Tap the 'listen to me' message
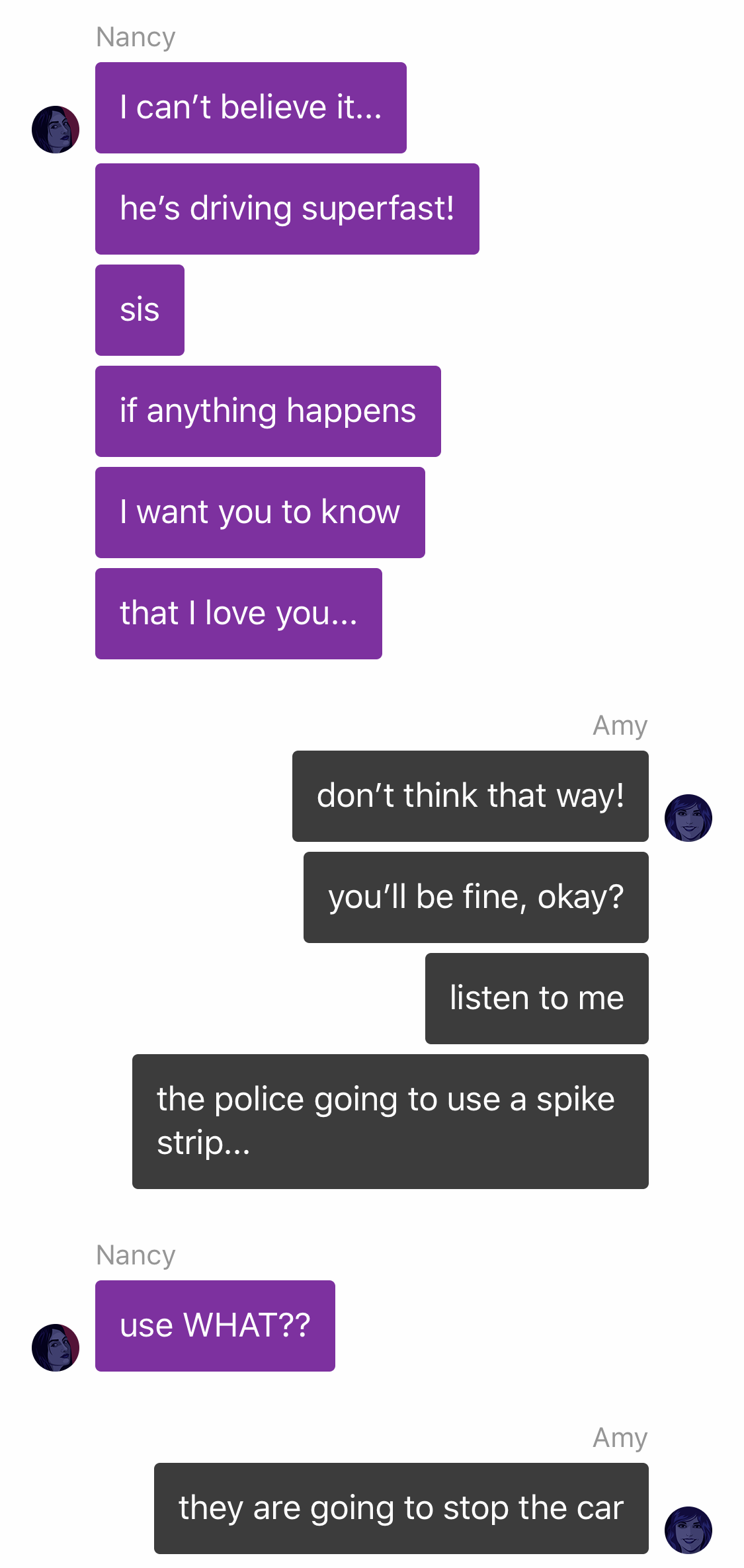Screen dimensions: 744x1568 coord(537,999)
